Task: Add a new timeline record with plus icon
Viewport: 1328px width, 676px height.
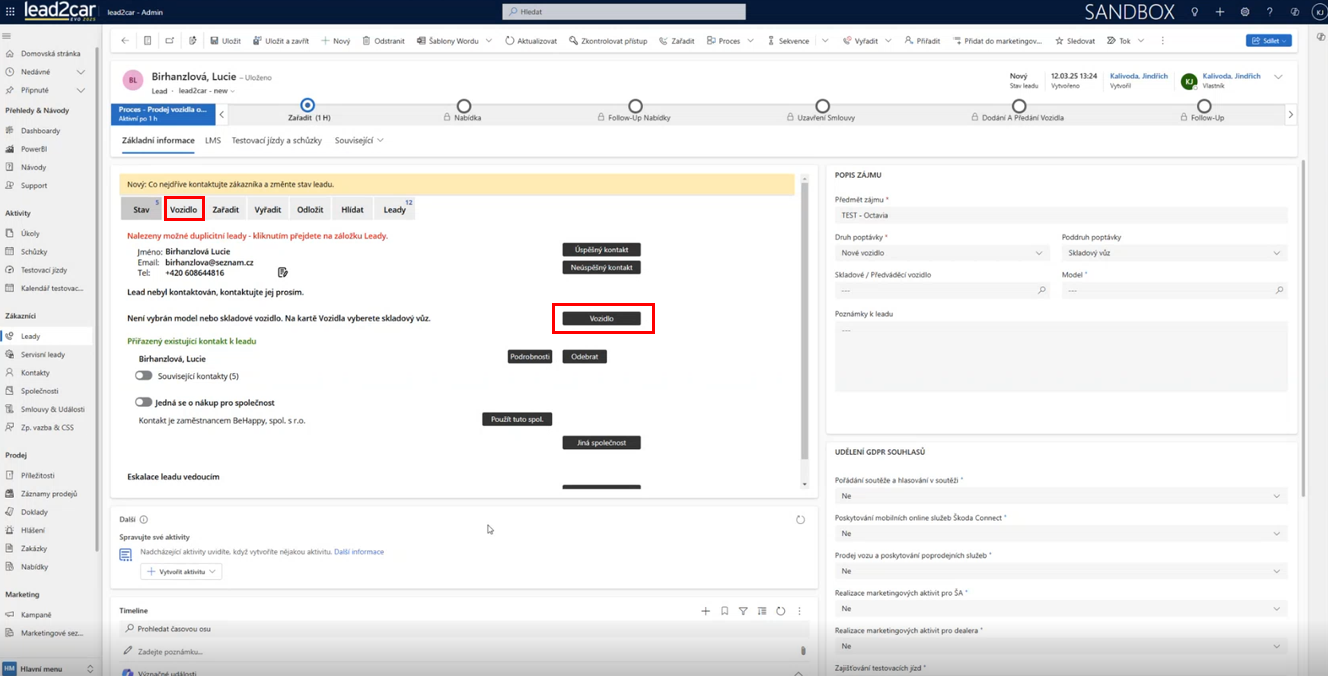Action: click(x=705, y=611)
